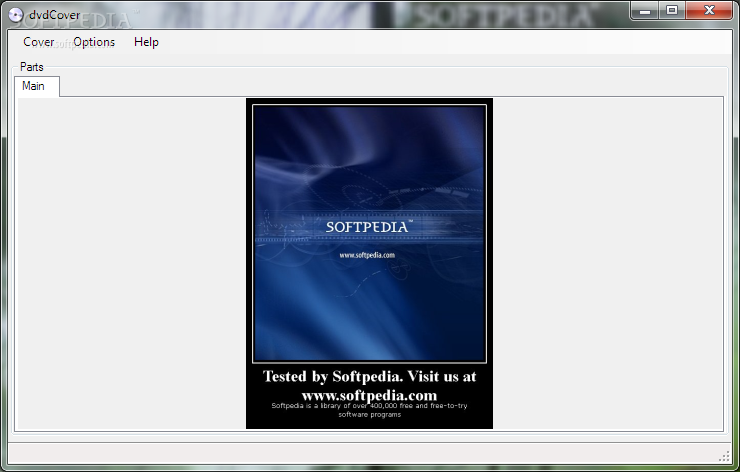Open the Cover menu

[x=39, y=42]
